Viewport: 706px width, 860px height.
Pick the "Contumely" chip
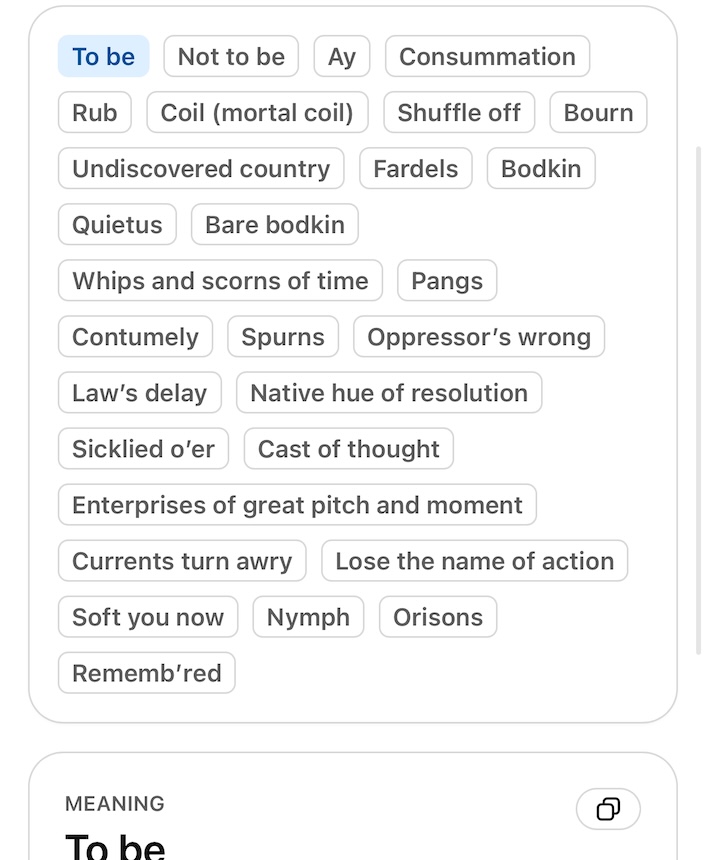point(135,337)
